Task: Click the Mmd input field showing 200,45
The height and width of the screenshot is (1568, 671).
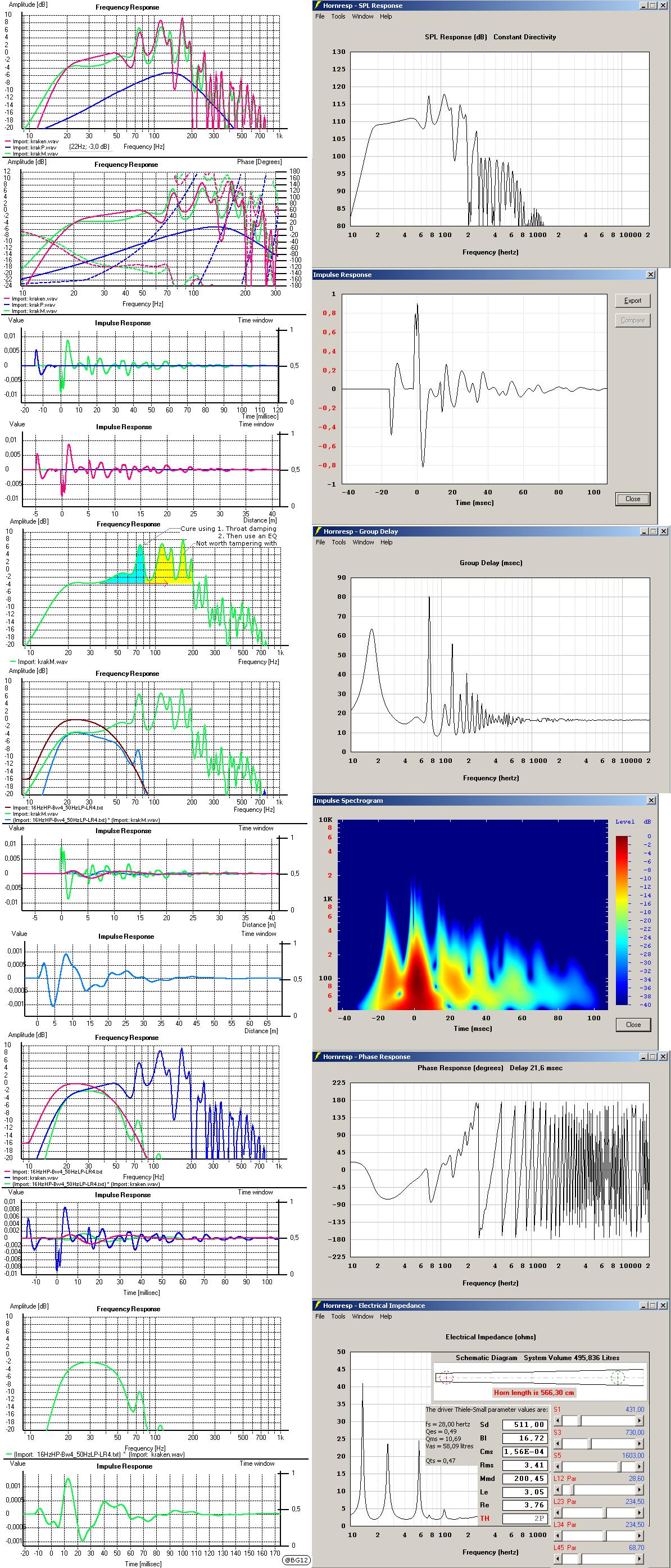Action: click(524, 1479)
